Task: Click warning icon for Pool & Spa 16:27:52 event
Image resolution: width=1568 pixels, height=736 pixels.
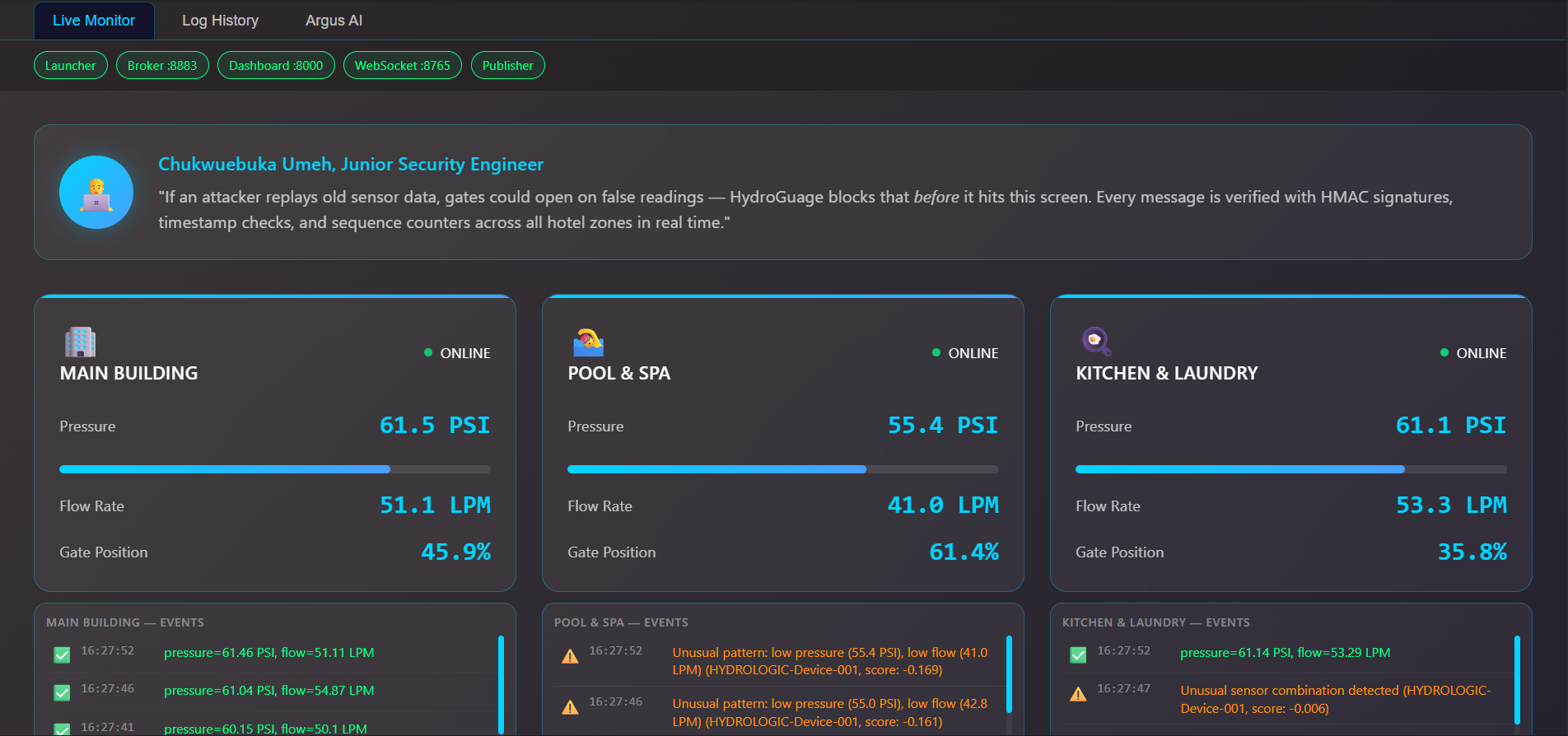Action: (570, 656)
